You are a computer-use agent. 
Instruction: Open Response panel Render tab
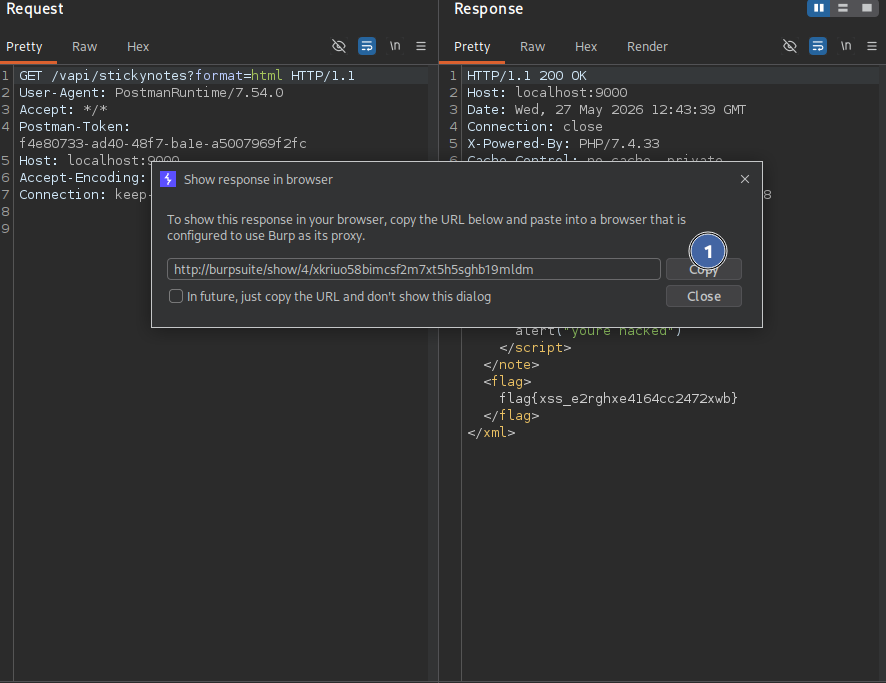point(647,47)
